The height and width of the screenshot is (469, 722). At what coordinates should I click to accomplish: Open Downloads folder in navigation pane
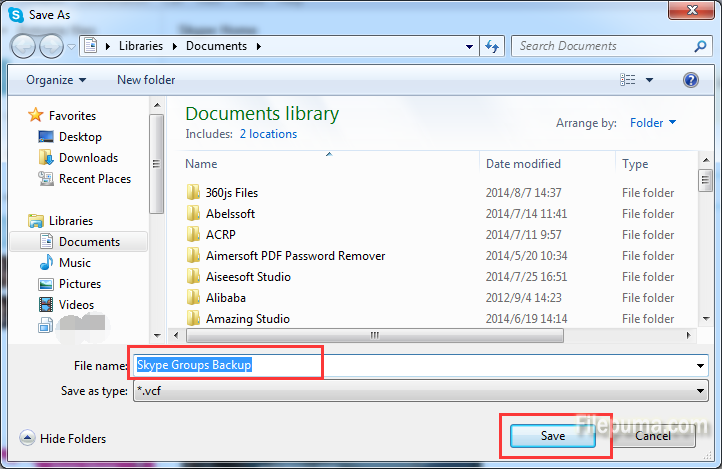88,158
